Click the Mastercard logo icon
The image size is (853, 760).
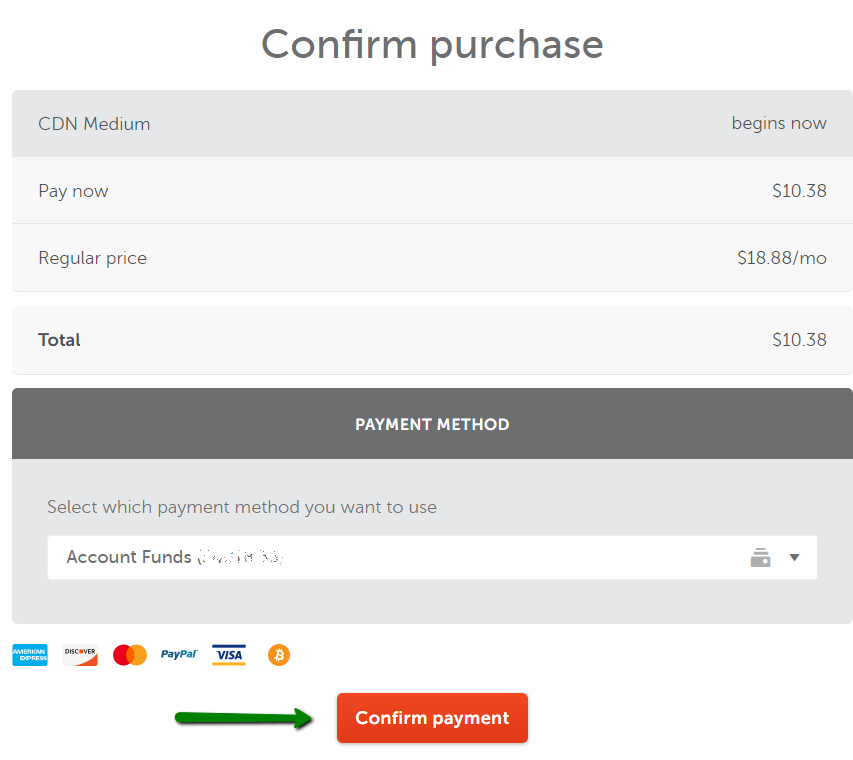(130, 655)
